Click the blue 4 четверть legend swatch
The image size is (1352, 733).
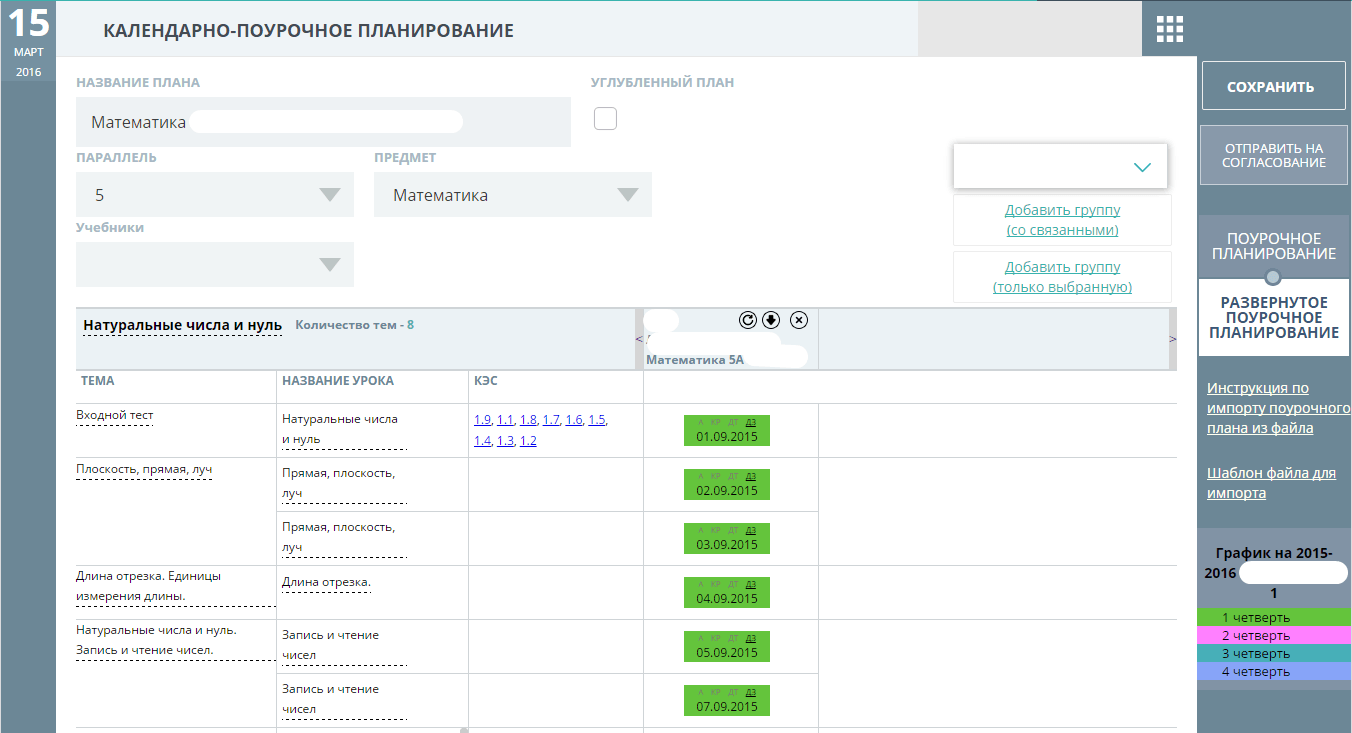point(1274,671)
